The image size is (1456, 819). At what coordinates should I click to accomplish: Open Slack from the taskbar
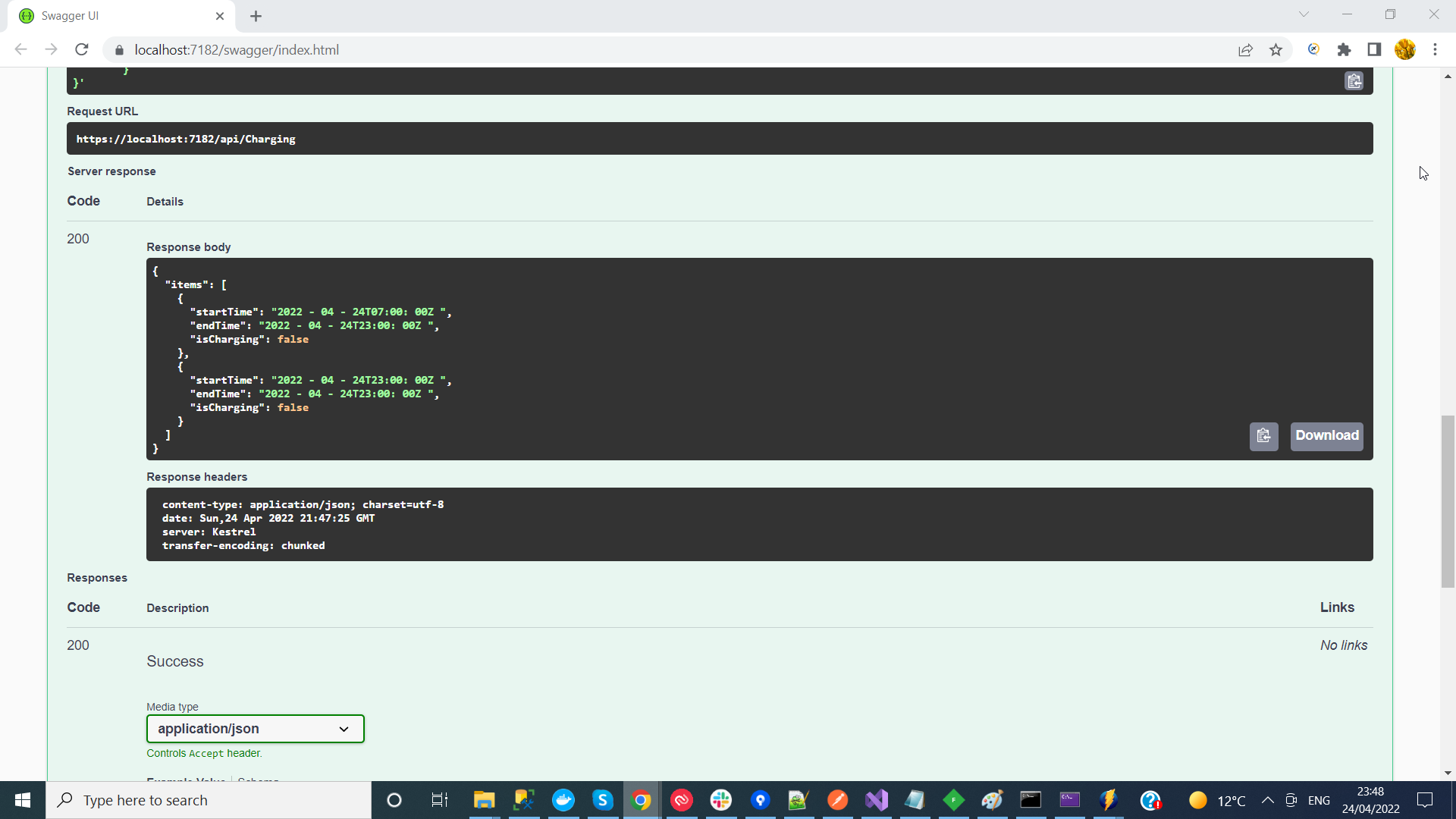pos(721,800)
